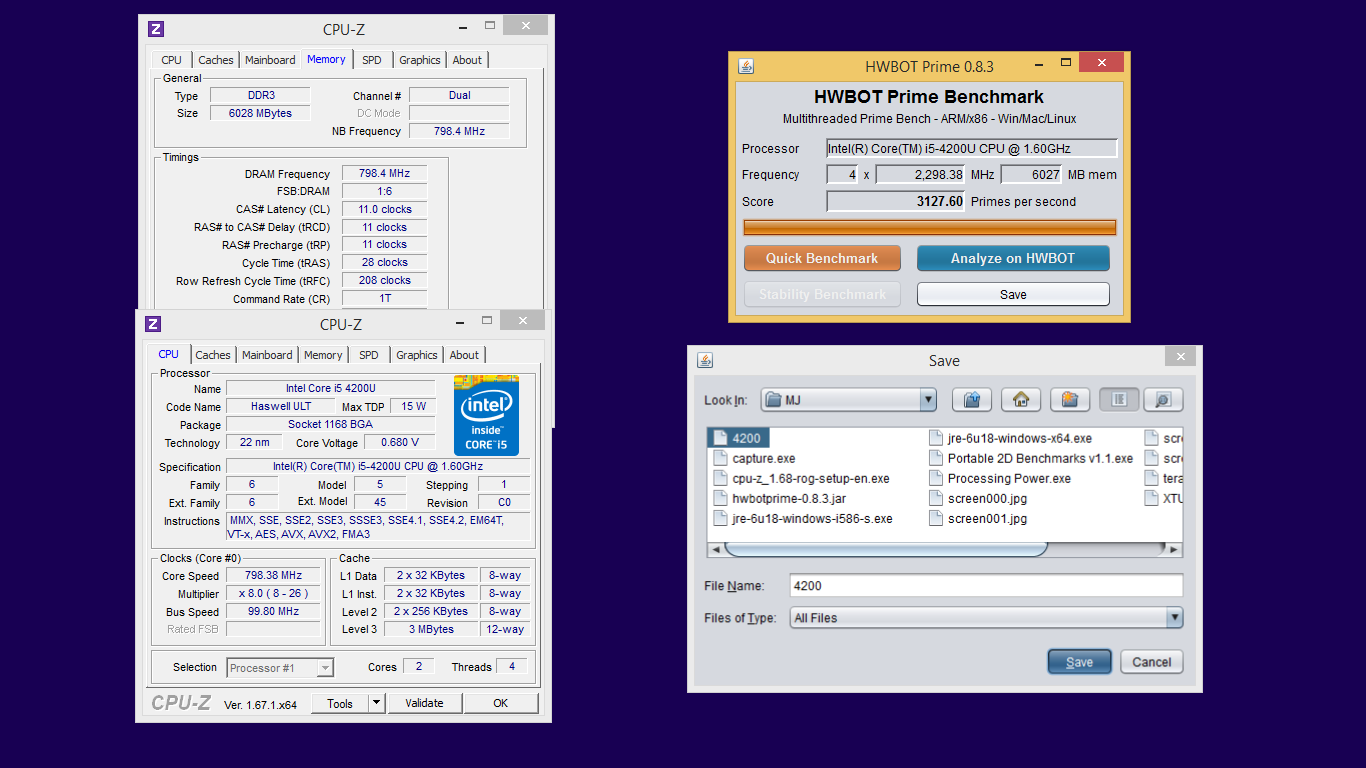Click the file icon beside screen000.jpg
This screenshot has width=1366, height=768.
[937, 498]
